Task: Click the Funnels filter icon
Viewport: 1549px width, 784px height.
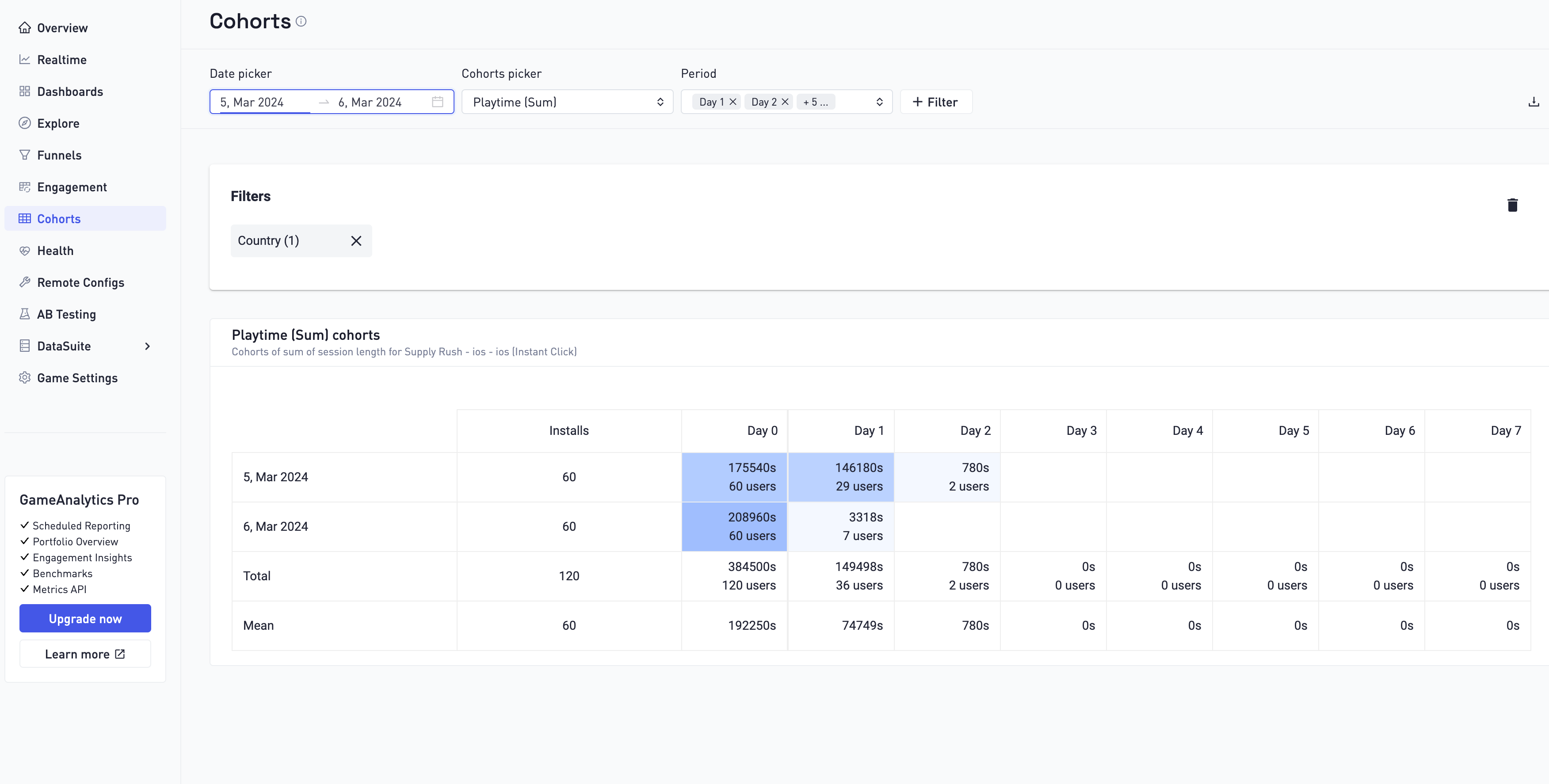Action: click(25, 155)
